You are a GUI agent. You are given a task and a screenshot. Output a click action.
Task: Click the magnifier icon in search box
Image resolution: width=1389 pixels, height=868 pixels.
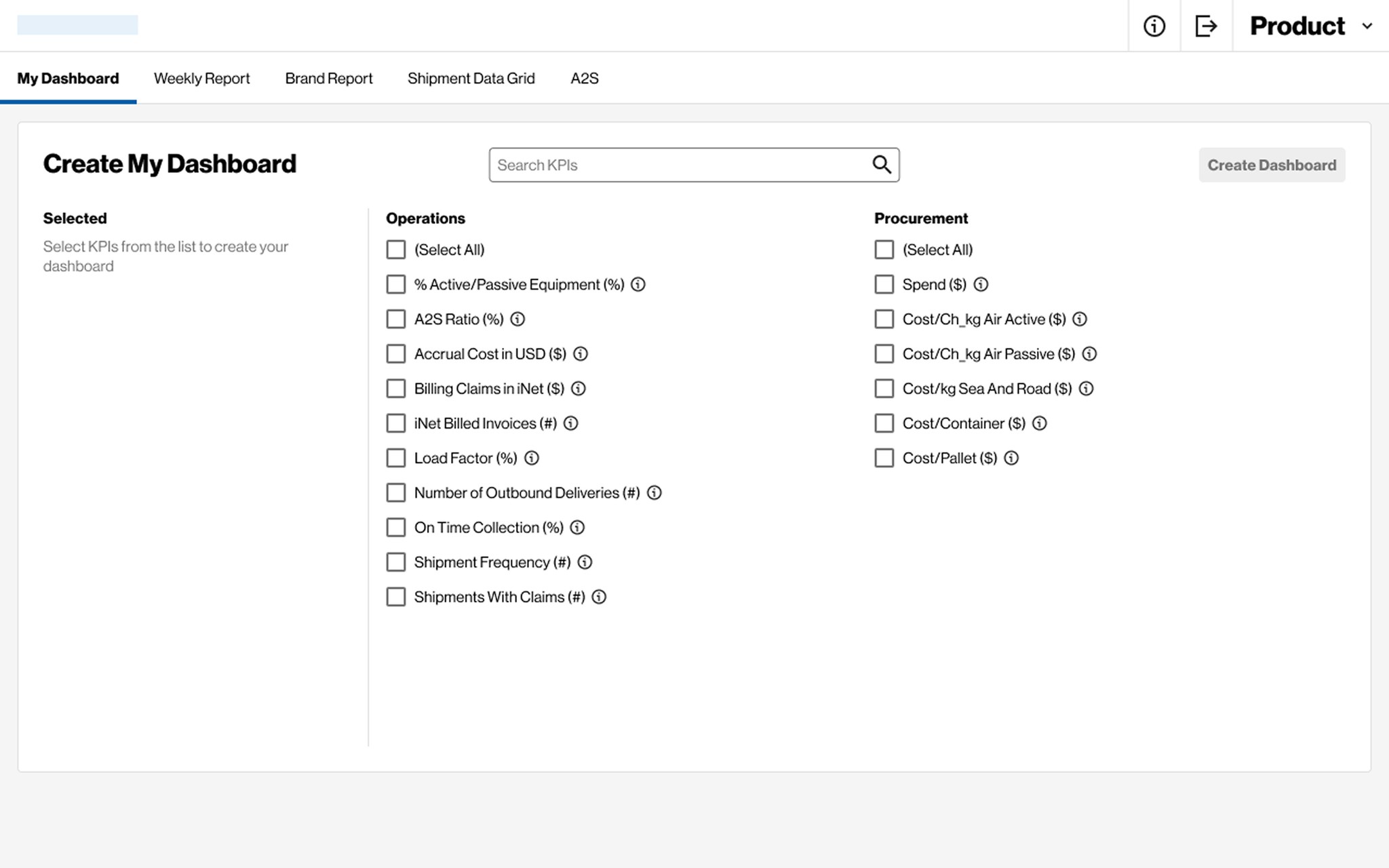click(x=881, y=165)
